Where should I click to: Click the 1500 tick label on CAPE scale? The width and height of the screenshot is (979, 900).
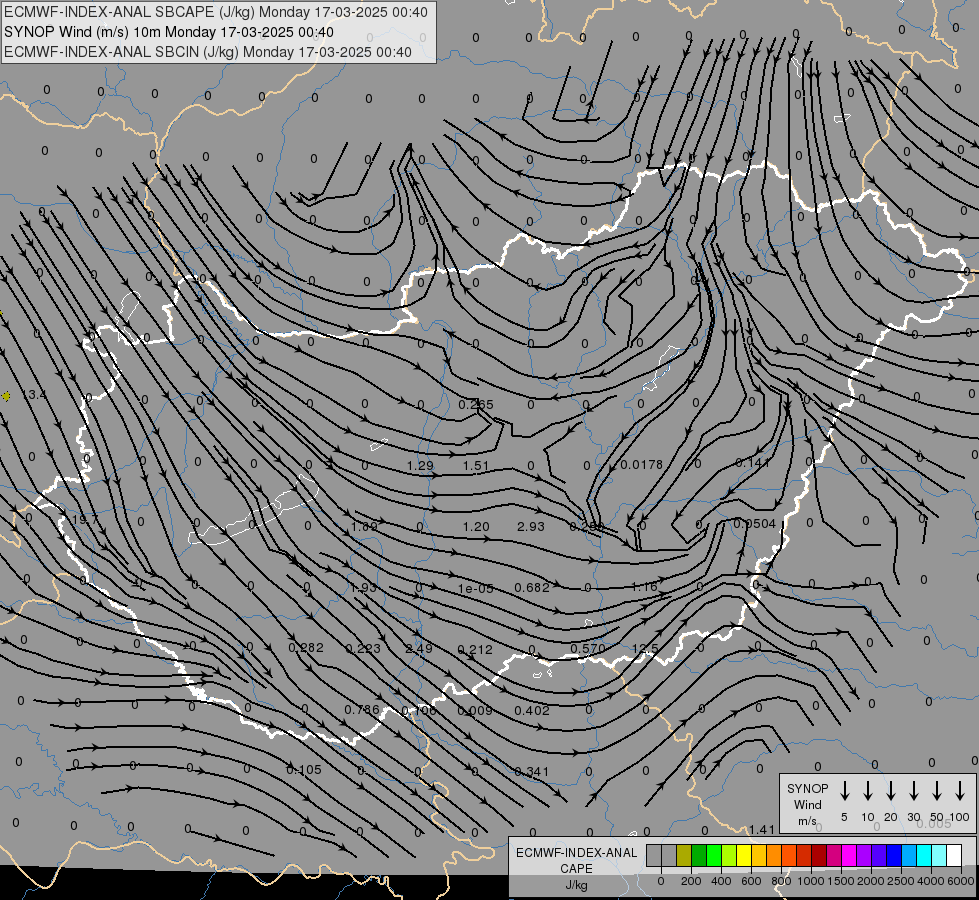(840, 881)
